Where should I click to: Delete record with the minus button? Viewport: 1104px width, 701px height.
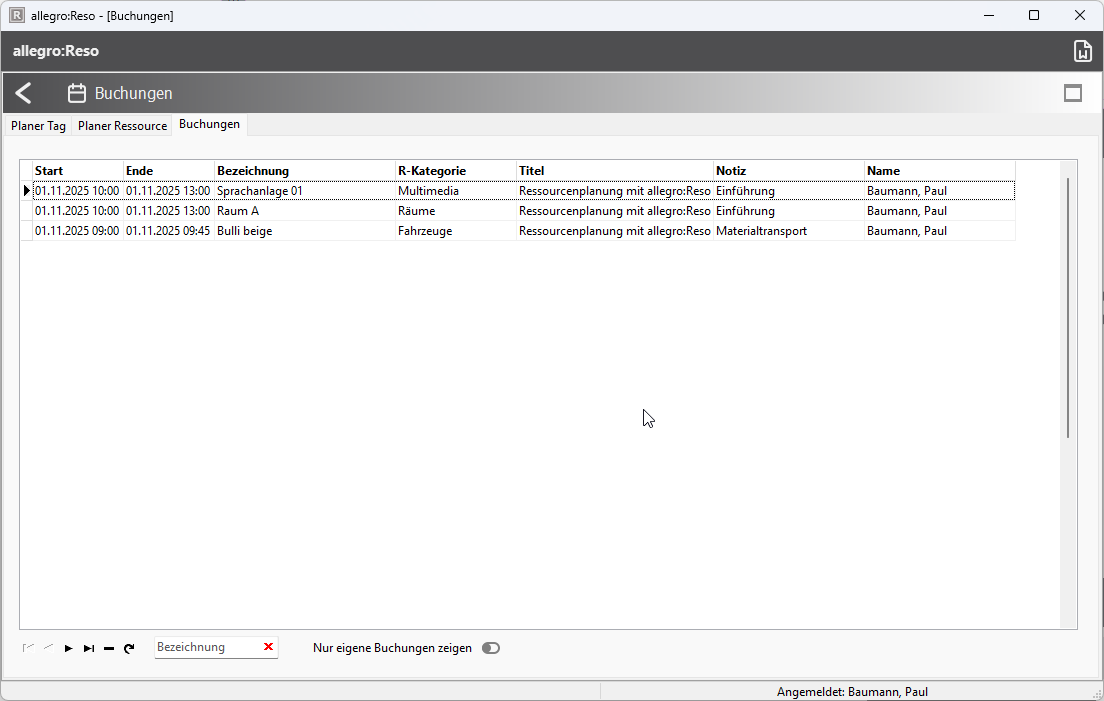point(109,648)
